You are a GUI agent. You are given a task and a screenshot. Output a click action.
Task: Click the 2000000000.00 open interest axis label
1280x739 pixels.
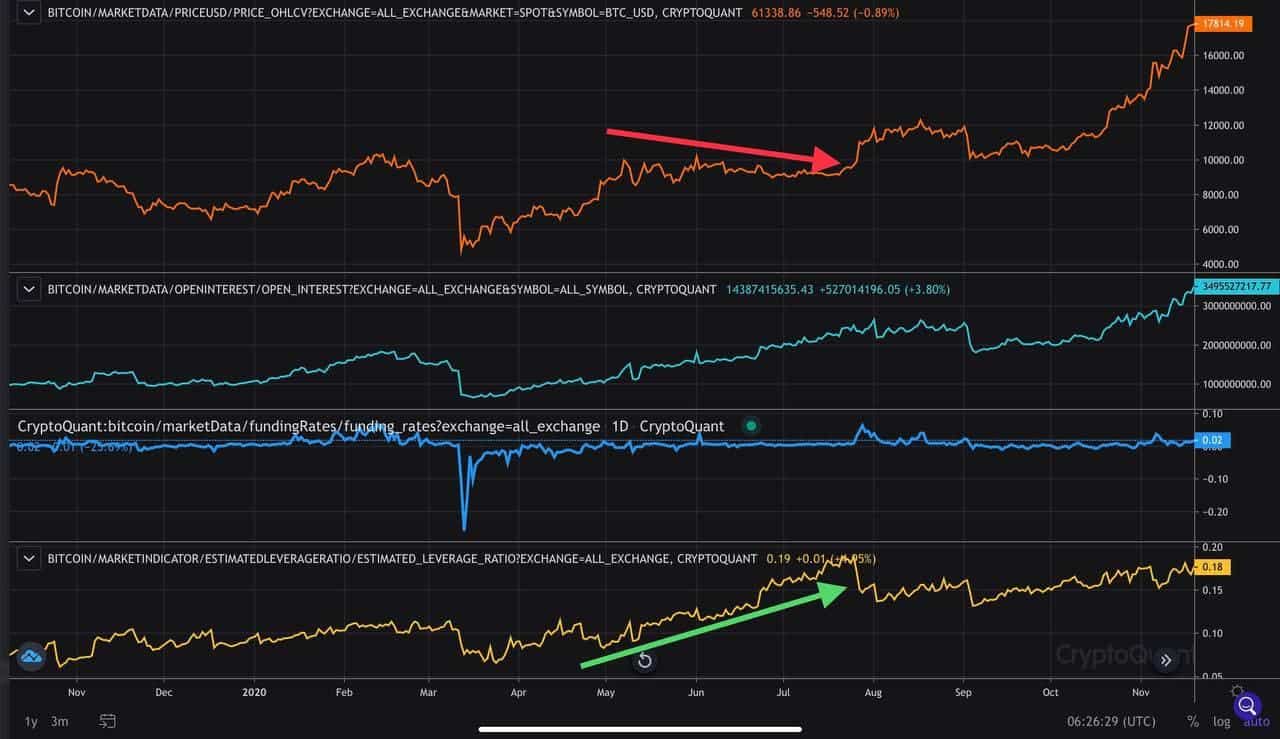[1236, 346]
